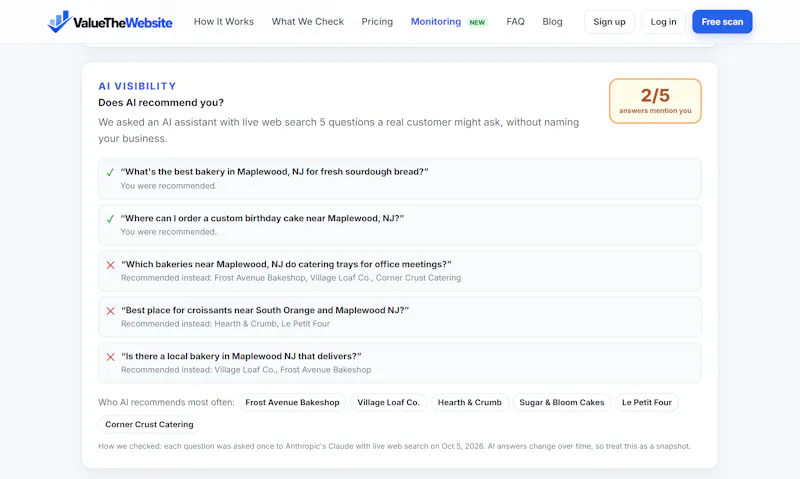Viewport: 800px width, 479px height.
Task: Select the Sugar & Bloom Cakes chip
Action: click(562, 402)
